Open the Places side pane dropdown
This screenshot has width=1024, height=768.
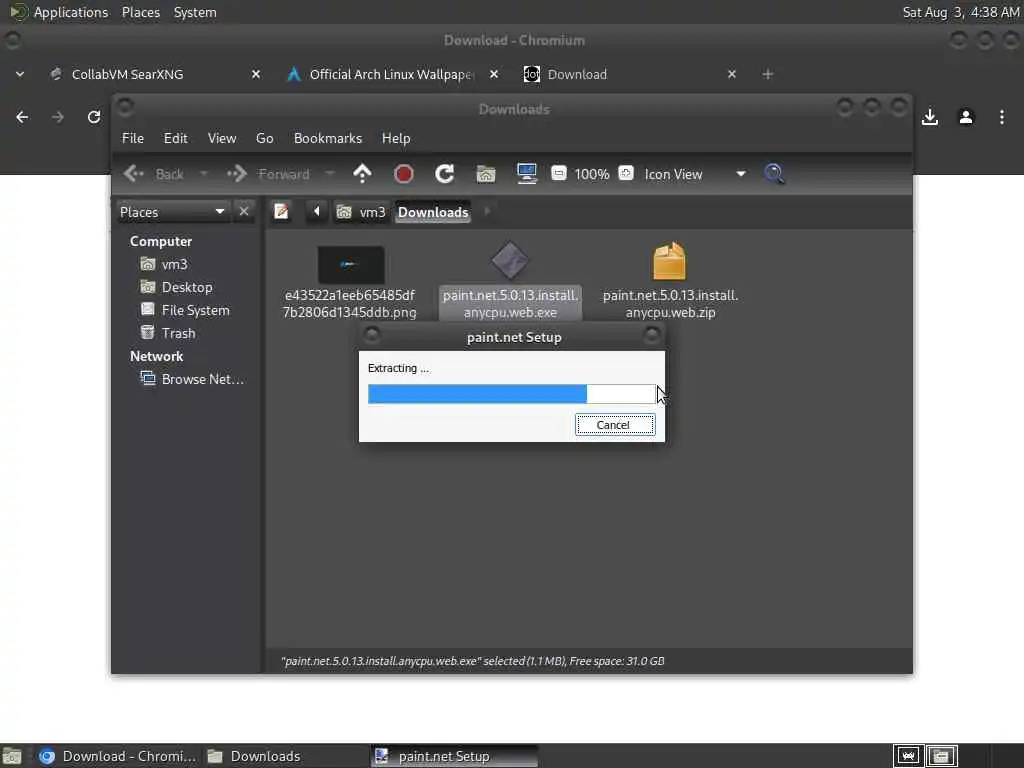pyautogui.click(x=172, y=212)
